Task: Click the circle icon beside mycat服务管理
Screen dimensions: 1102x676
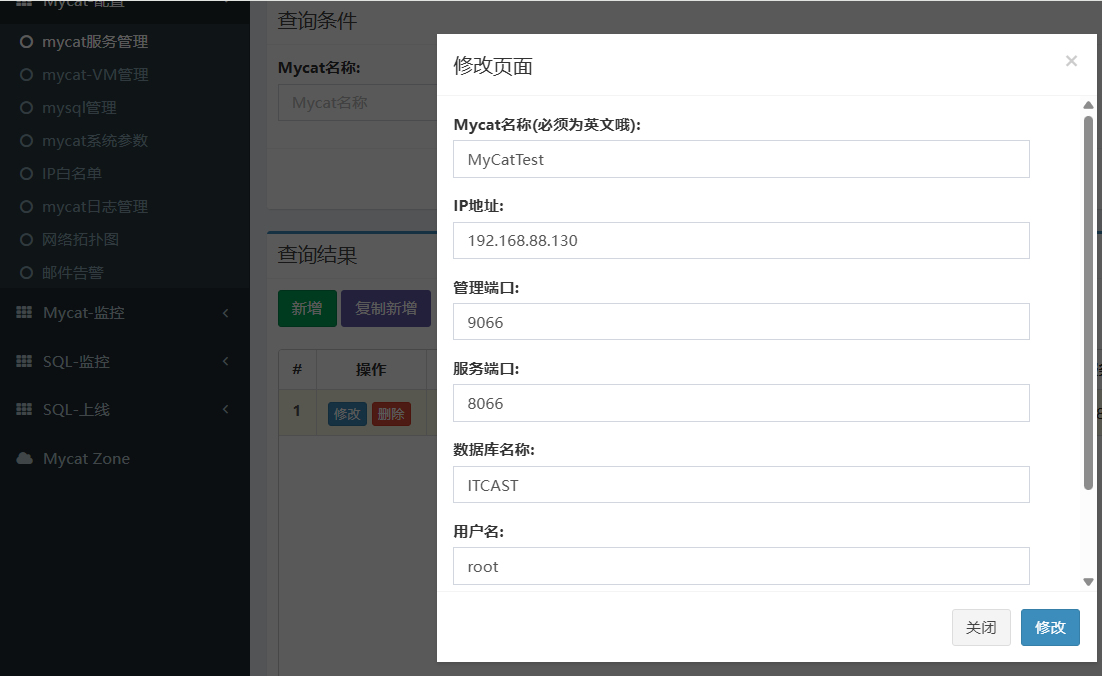Action: click(26, 42)
